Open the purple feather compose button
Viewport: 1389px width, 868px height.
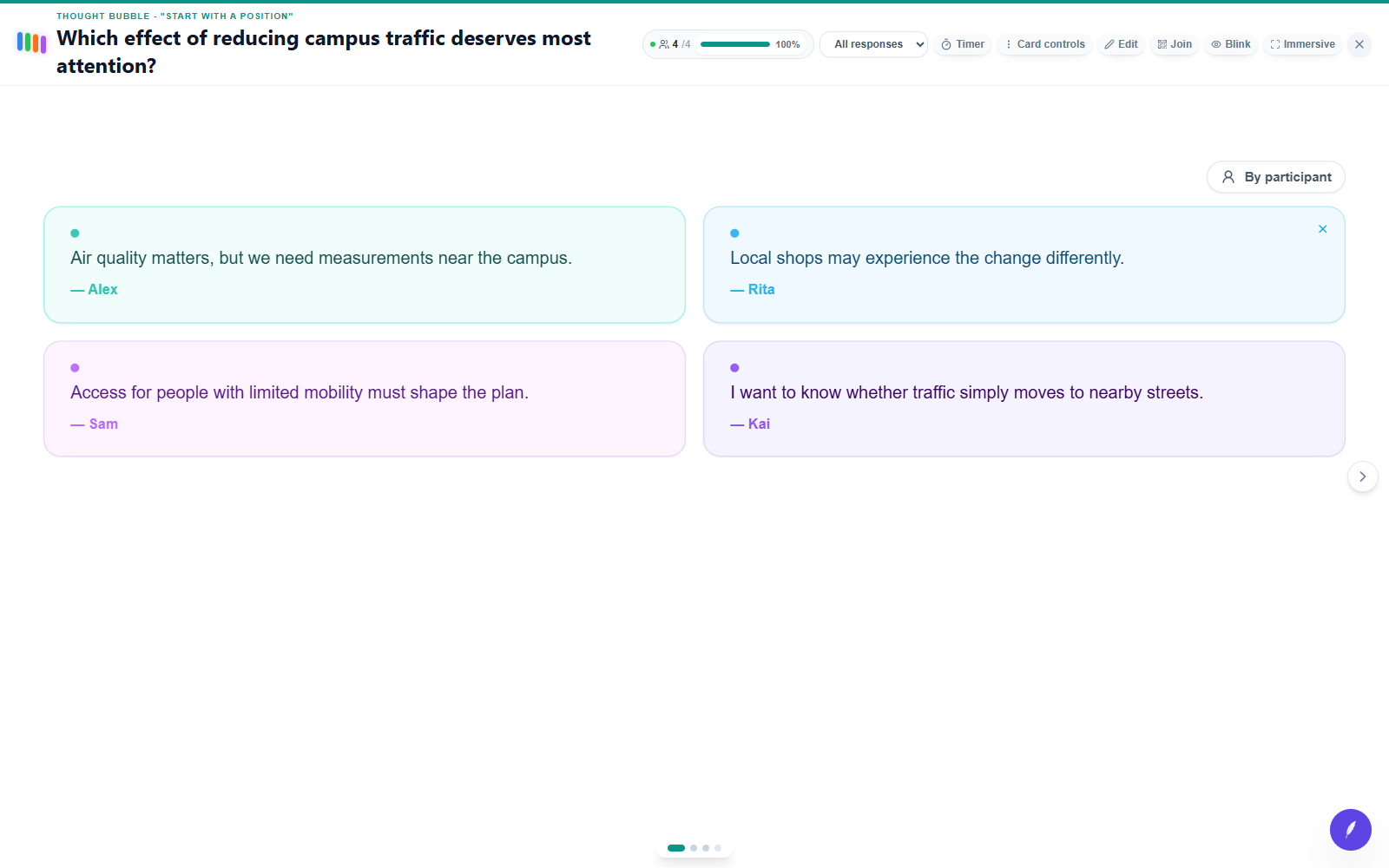tap(1350, 830)
